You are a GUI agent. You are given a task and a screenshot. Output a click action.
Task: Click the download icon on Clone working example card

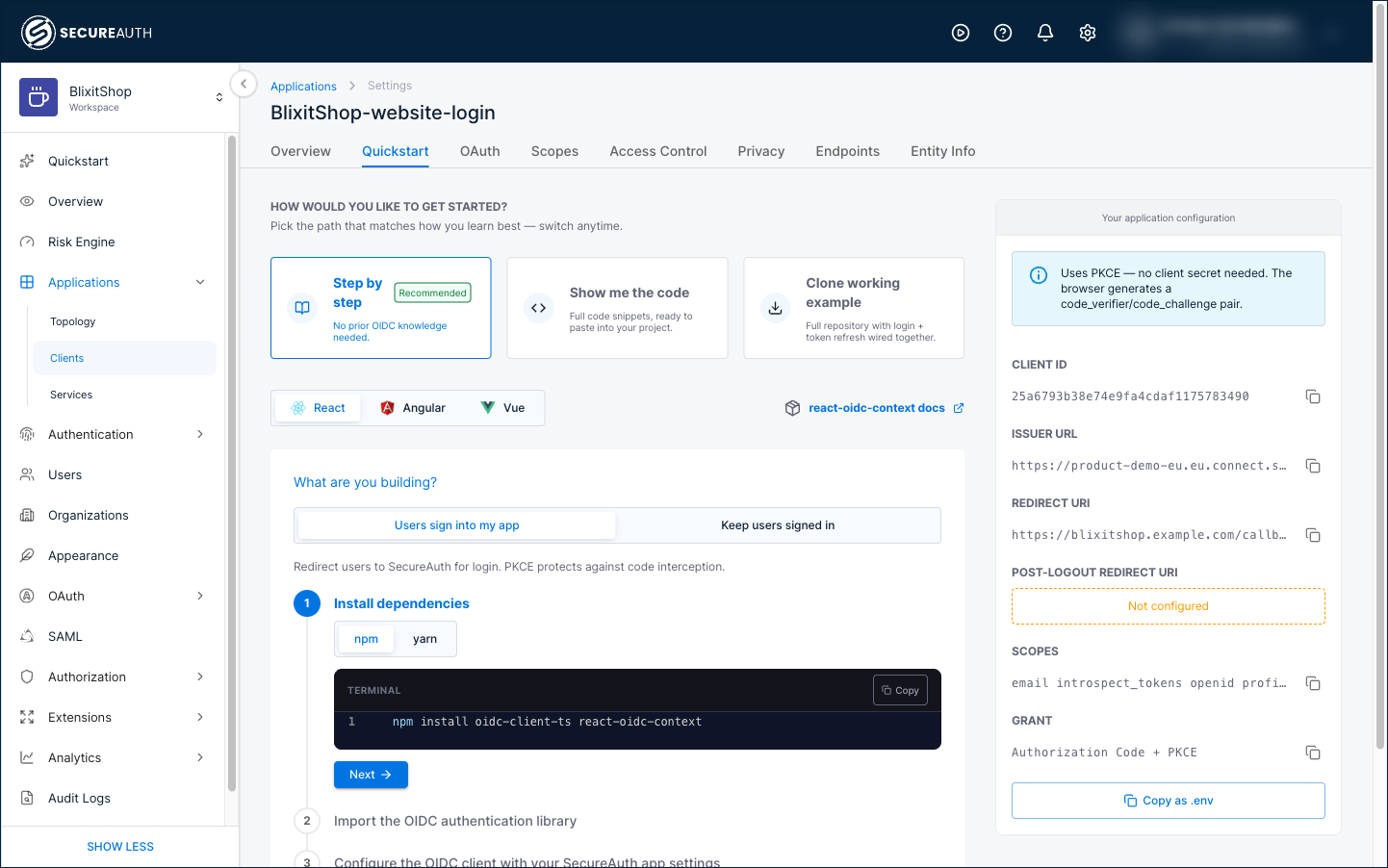click(775, 308)
